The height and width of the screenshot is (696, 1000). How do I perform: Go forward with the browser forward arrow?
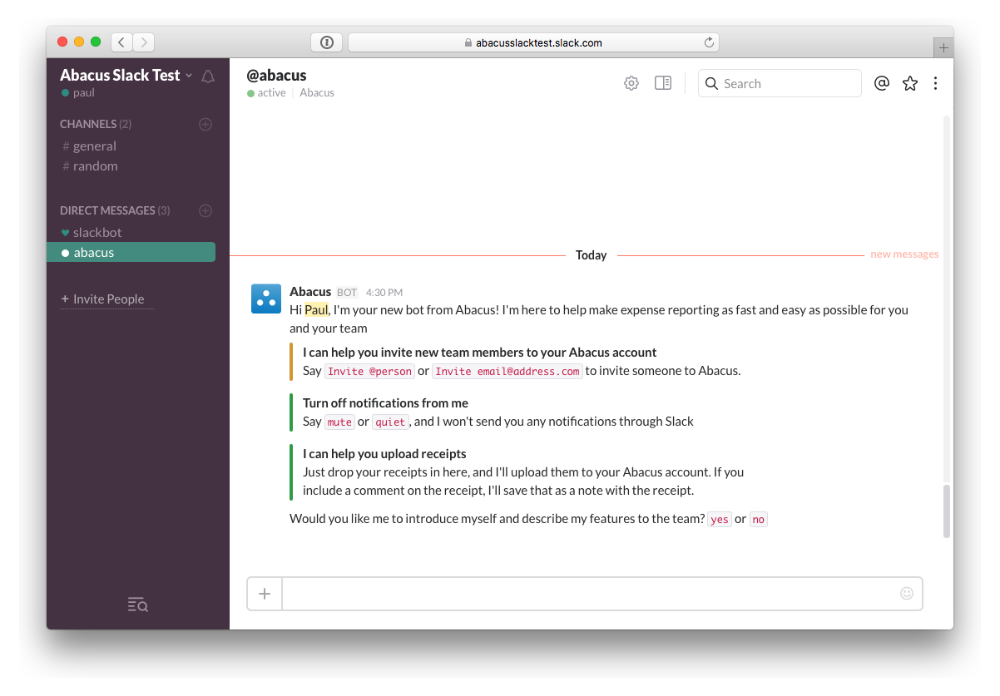144,42
